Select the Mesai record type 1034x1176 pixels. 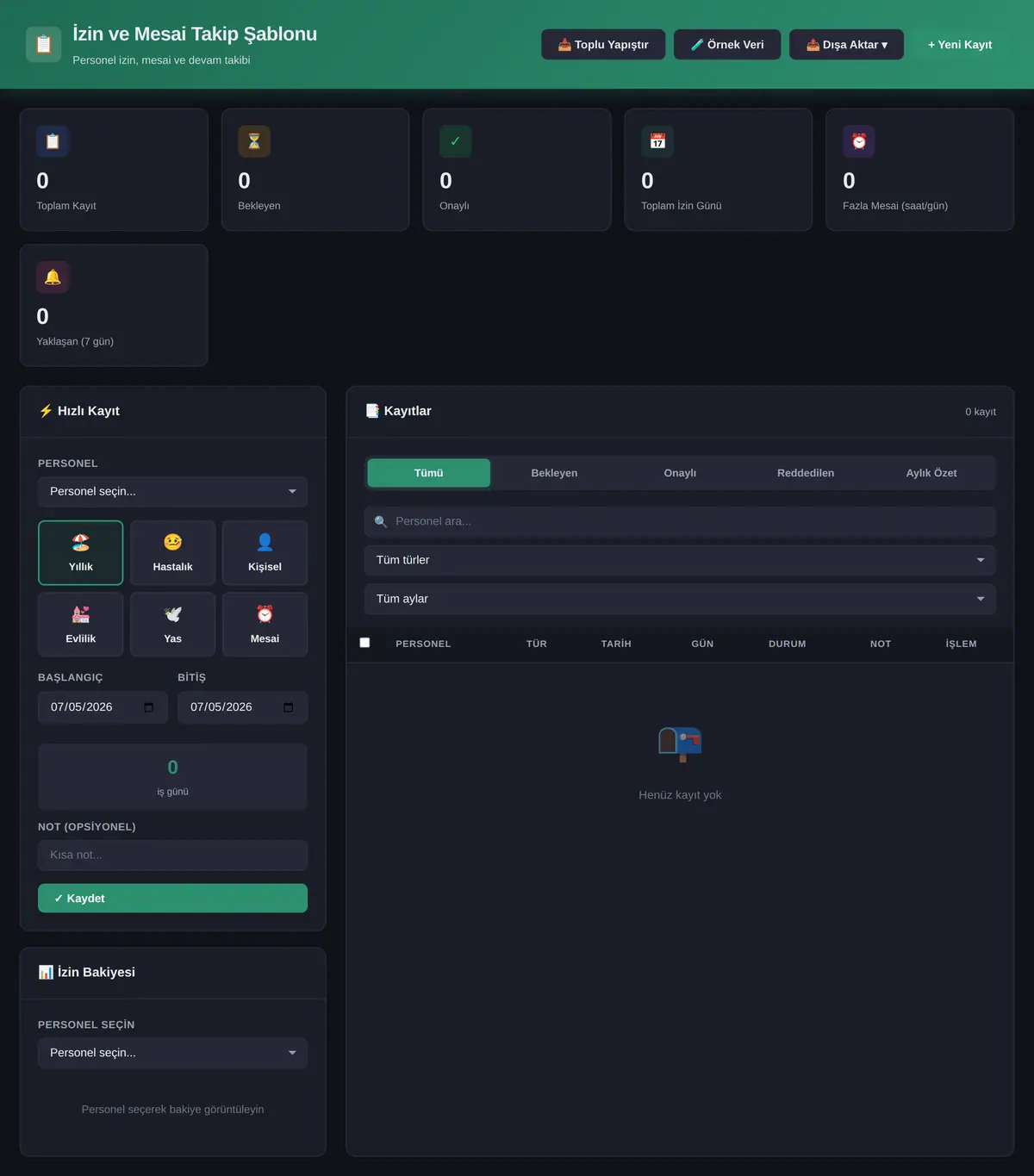coord(265,625)
